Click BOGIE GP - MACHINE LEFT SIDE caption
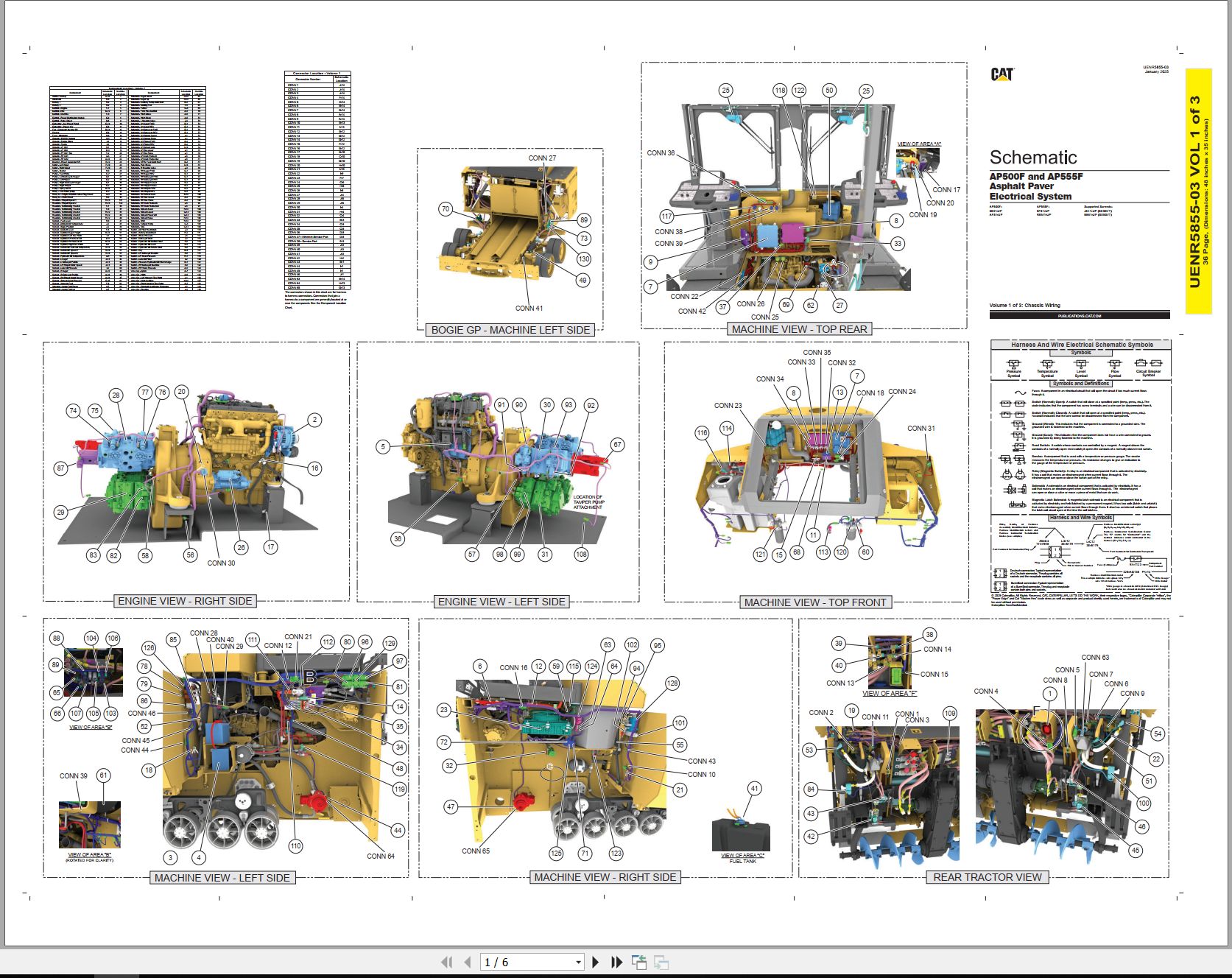 pos(510,330)
